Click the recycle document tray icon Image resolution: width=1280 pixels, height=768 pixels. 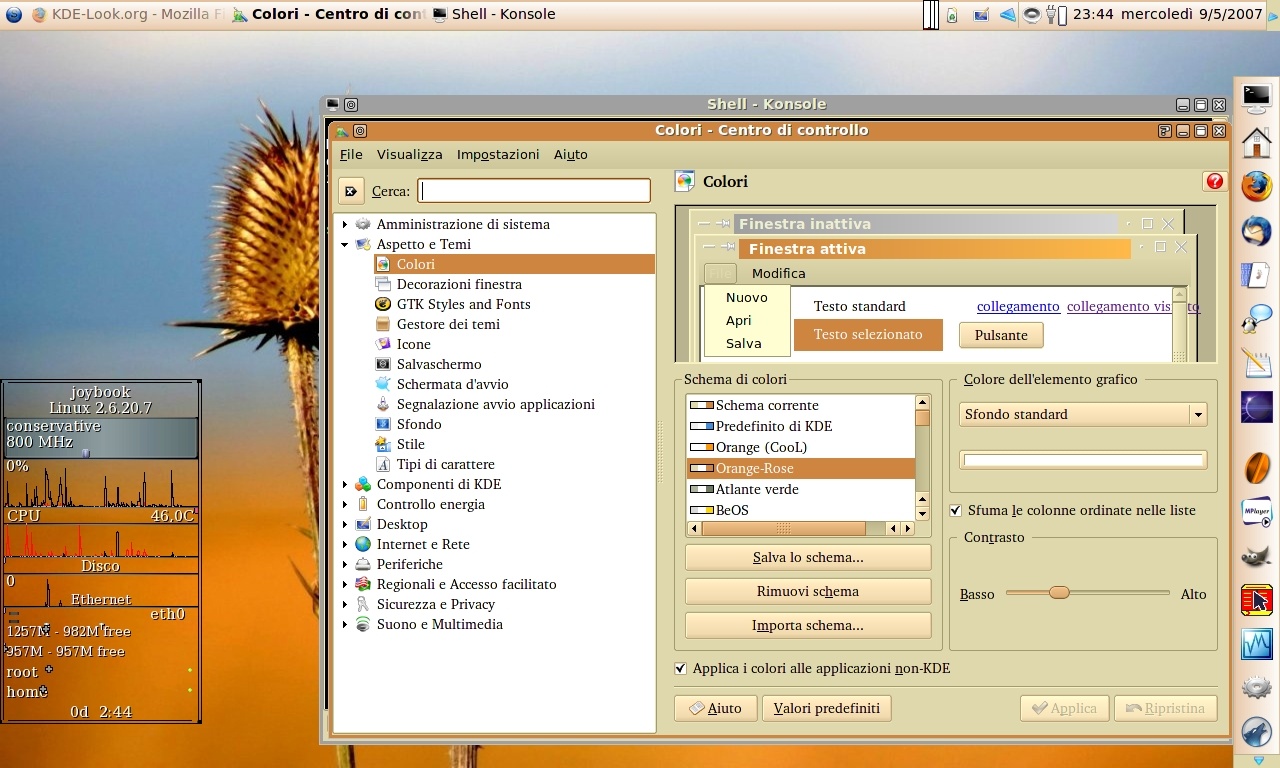[951, 14]
